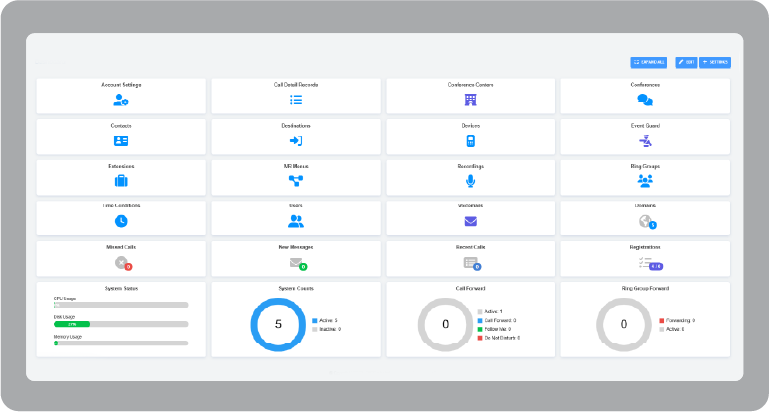
Task: Open Time Conditions clock icon
Action: [x=121, y=221]
